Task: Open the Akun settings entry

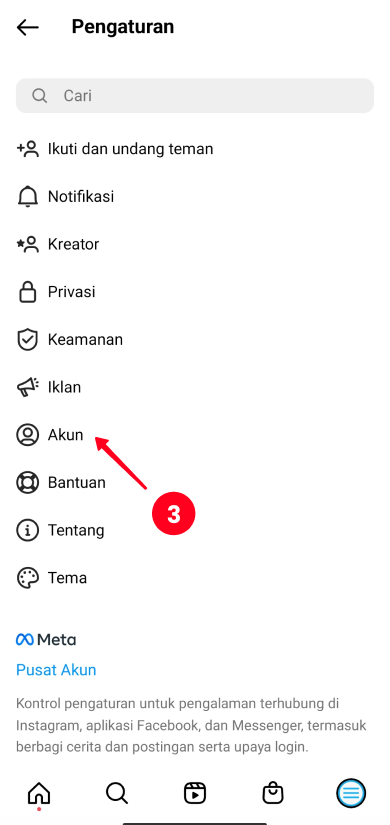Action: click(195, 435)
